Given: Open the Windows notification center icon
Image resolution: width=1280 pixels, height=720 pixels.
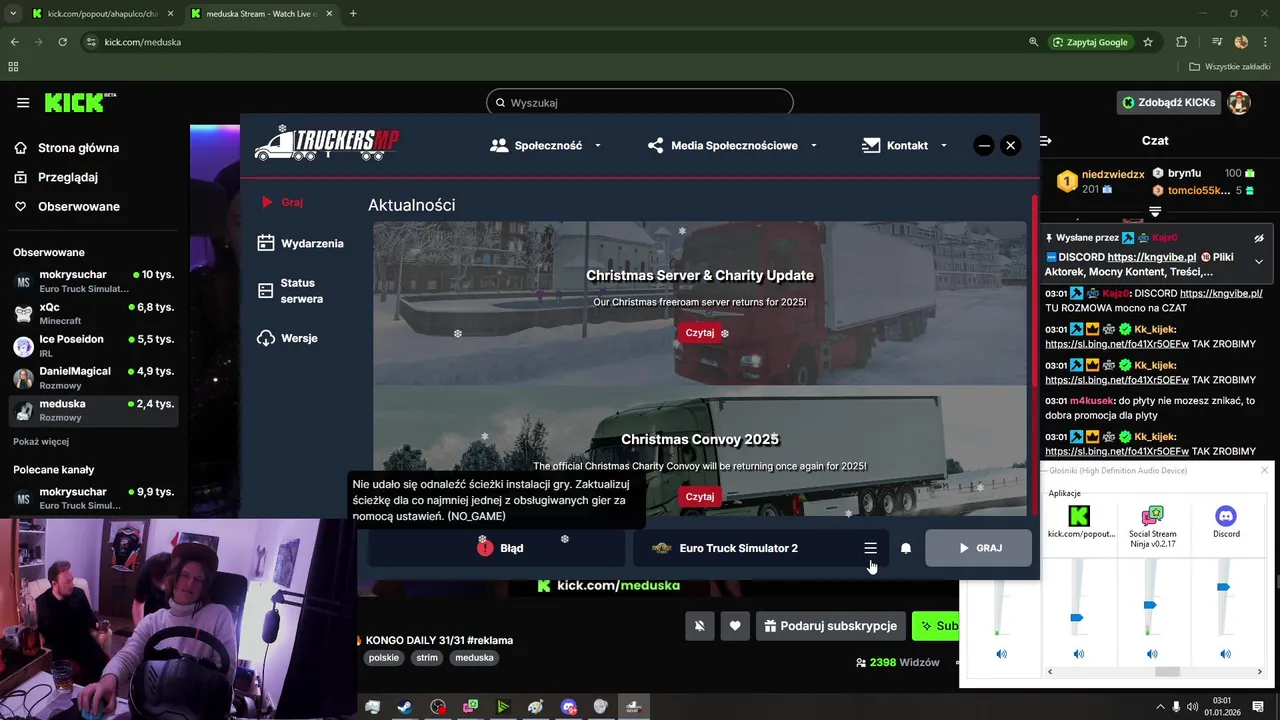Looking at the screenshot, I should pos(1258,707).
